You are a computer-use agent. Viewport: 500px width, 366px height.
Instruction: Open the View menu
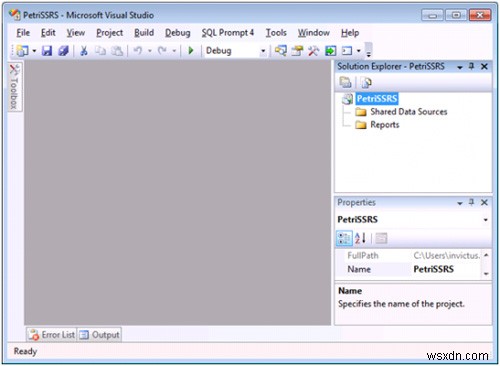click(x=76, y=33)
